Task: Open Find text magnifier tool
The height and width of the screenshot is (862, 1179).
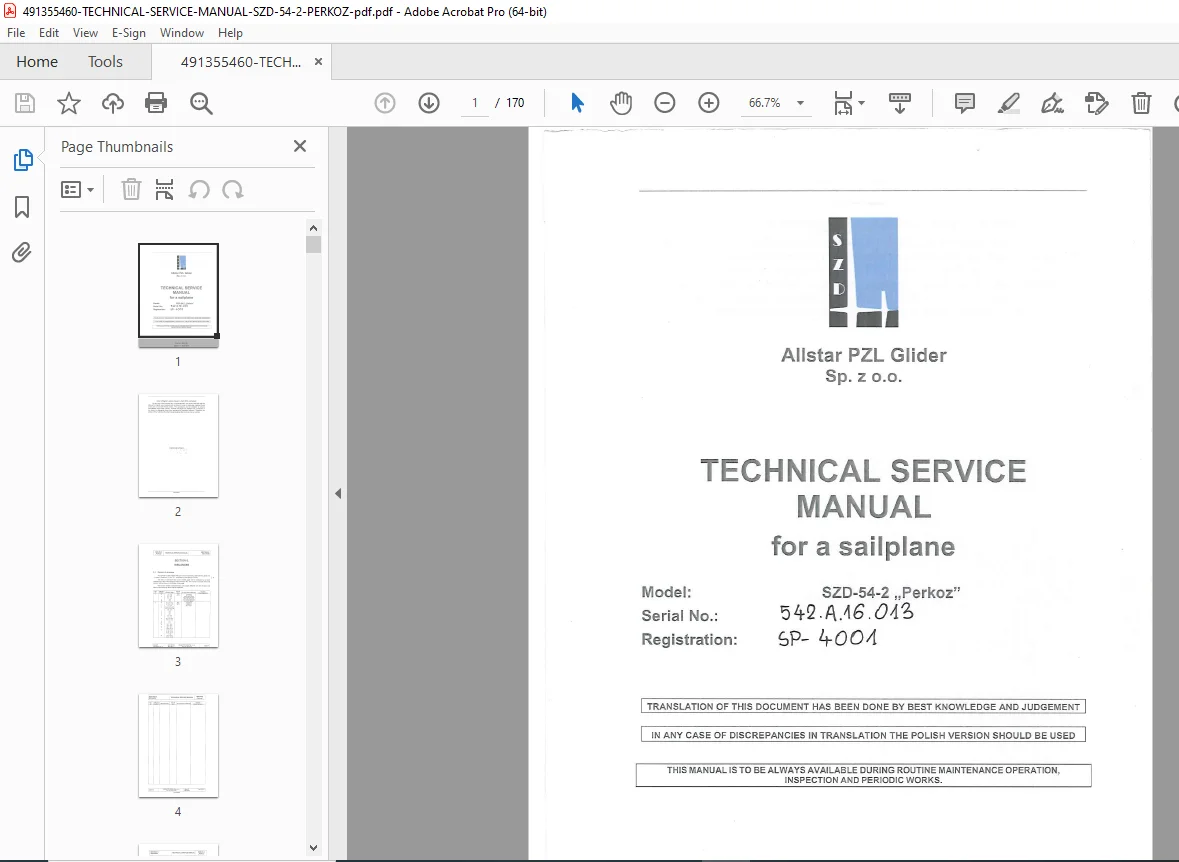Action: pos(201,103)
